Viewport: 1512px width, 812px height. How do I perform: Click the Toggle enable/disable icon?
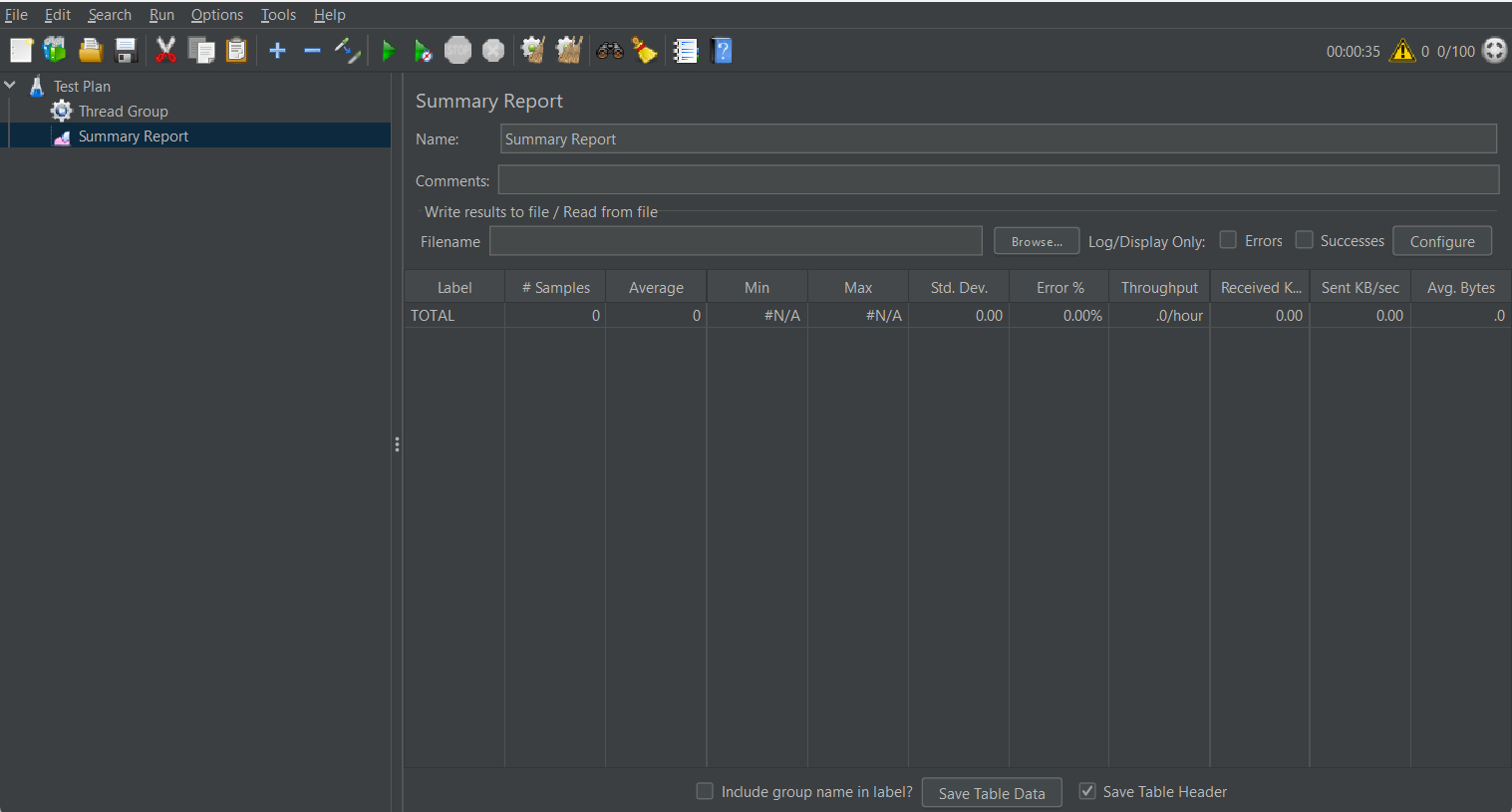[347, 50]
